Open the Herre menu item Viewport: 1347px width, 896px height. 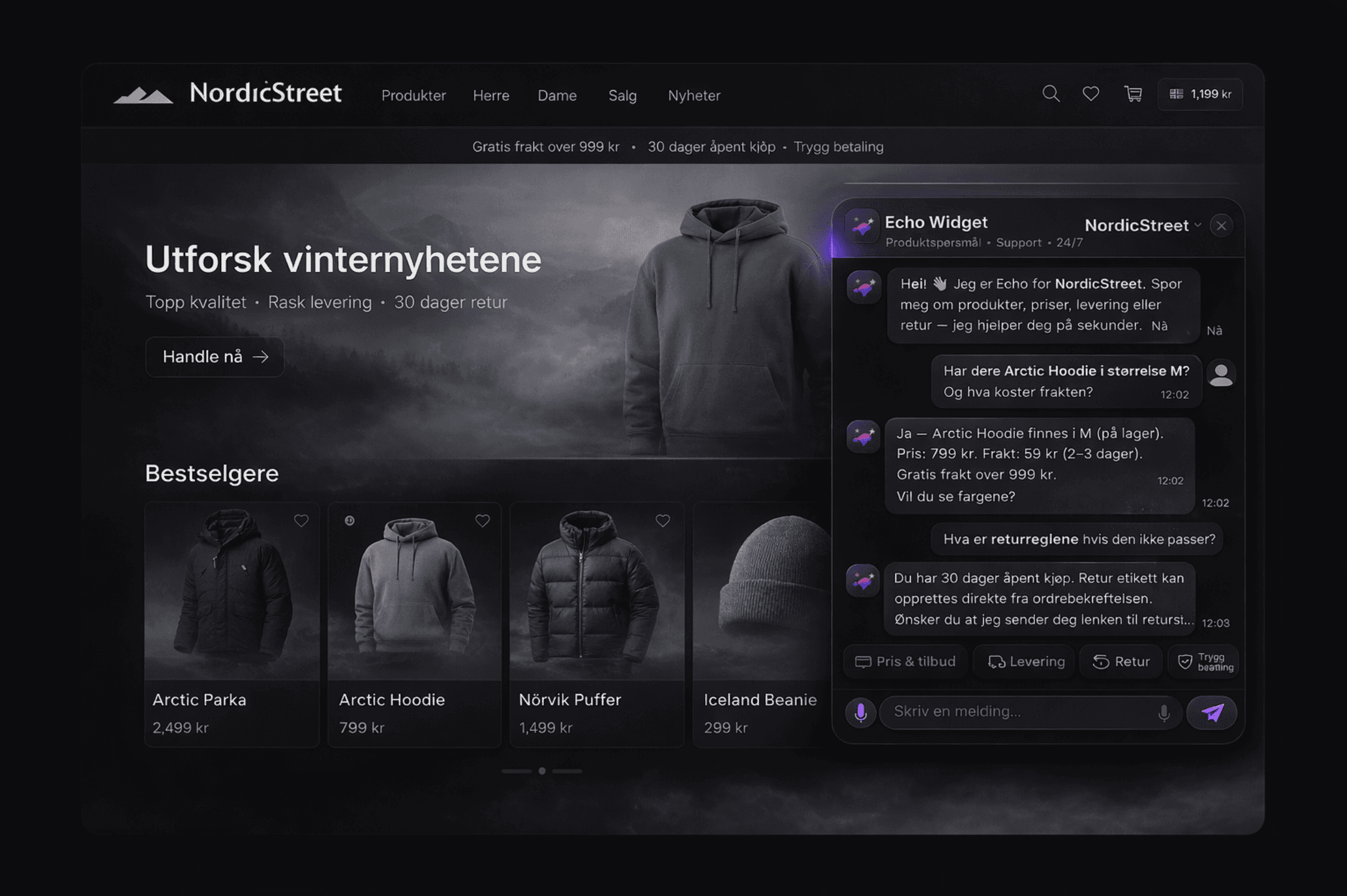(491, 95)
